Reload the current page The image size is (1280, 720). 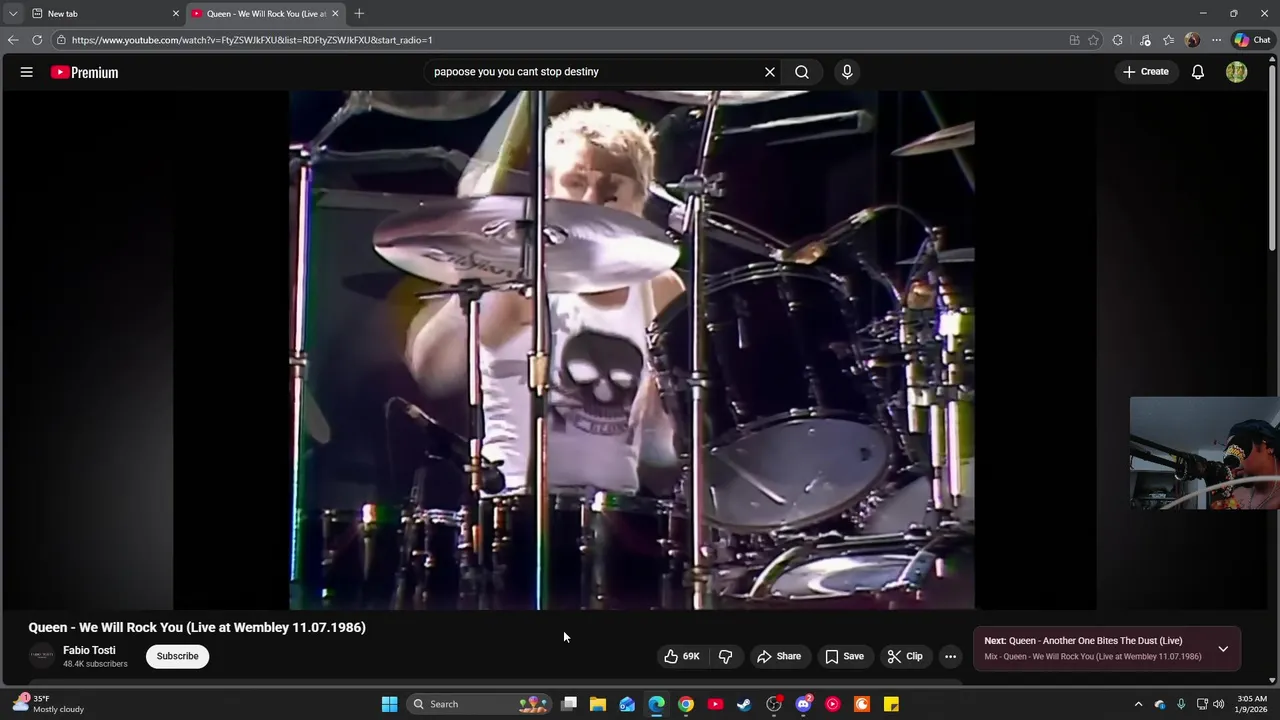coord(37,40)
